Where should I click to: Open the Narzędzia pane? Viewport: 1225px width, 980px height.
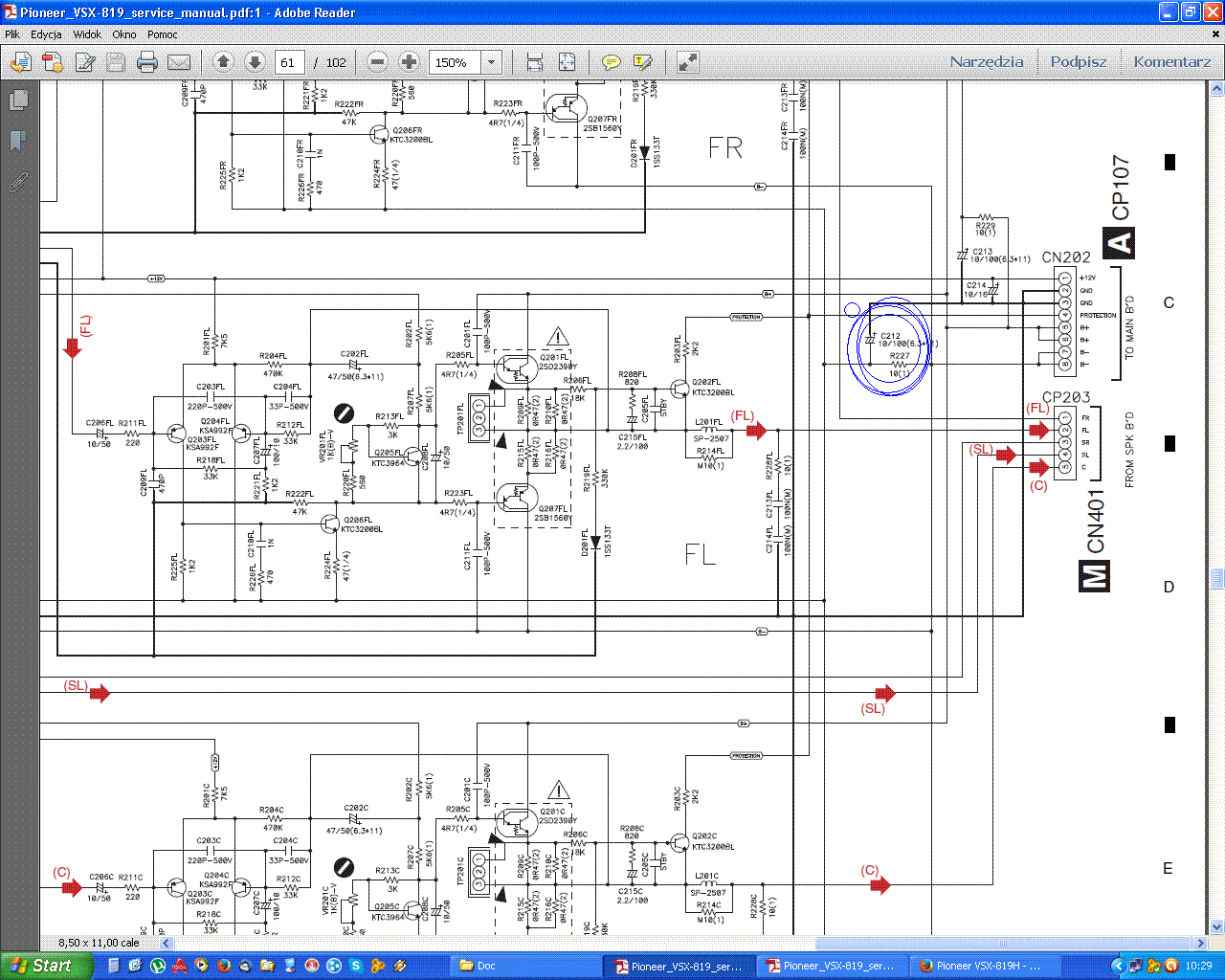(987, 62)
